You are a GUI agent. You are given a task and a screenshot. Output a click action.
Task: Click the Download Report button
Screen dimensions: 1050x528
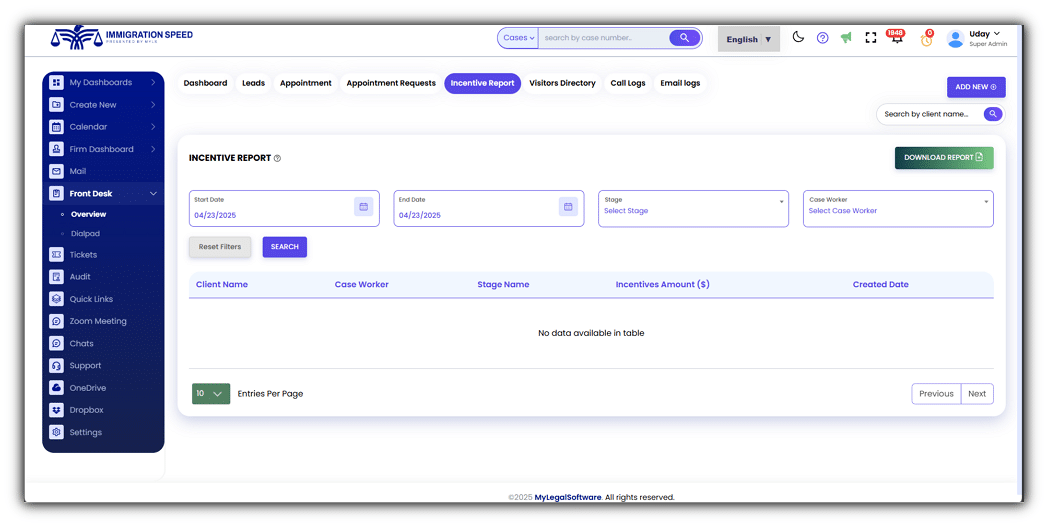tap(944, 157)
